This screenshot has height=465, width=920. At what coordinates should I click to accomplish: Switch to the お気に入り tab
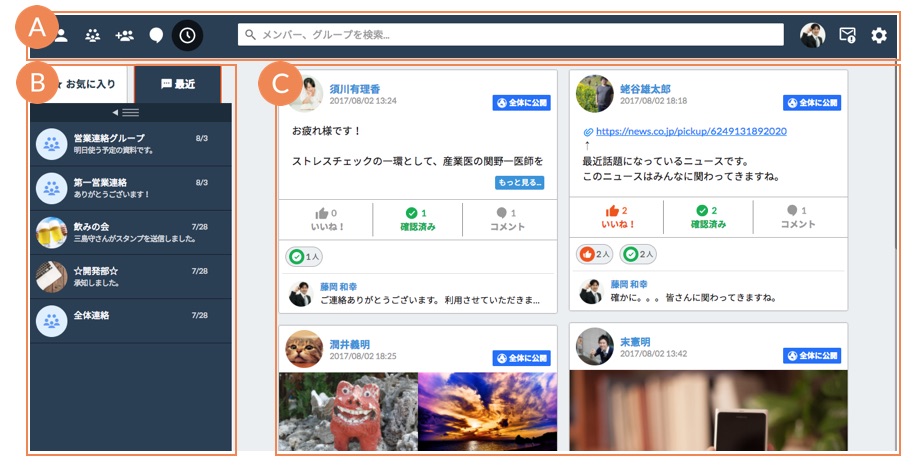(83, 85)
